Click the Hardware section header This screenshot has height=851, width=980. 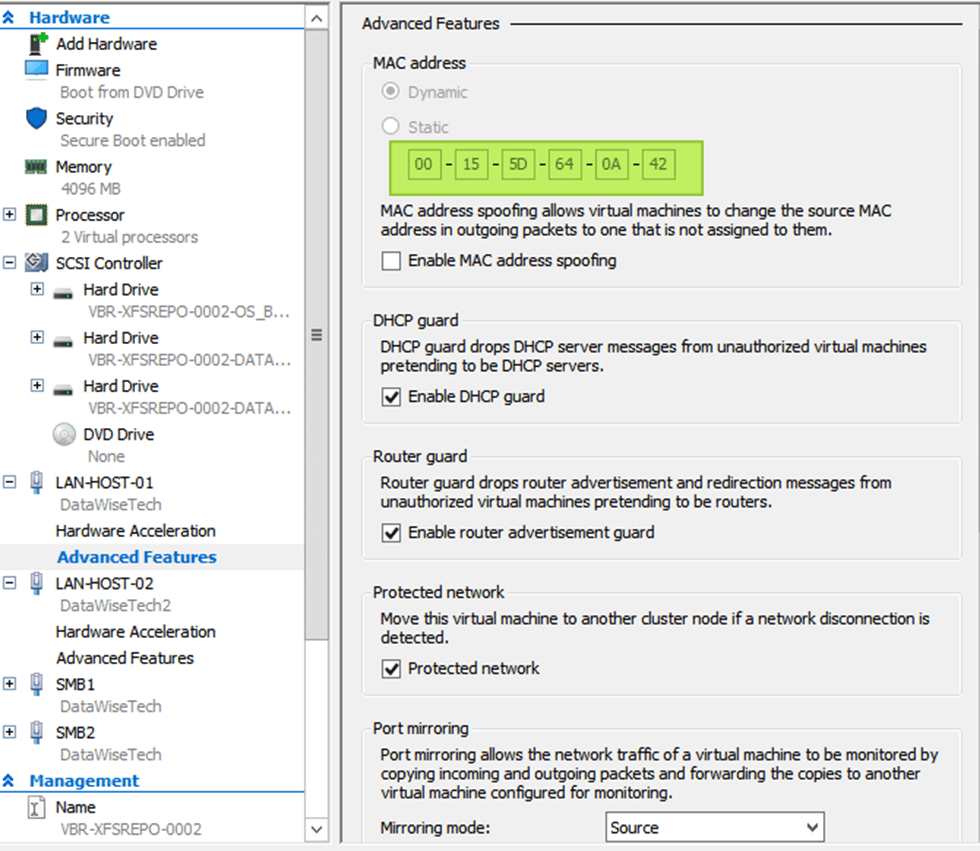tap(69, 17)
